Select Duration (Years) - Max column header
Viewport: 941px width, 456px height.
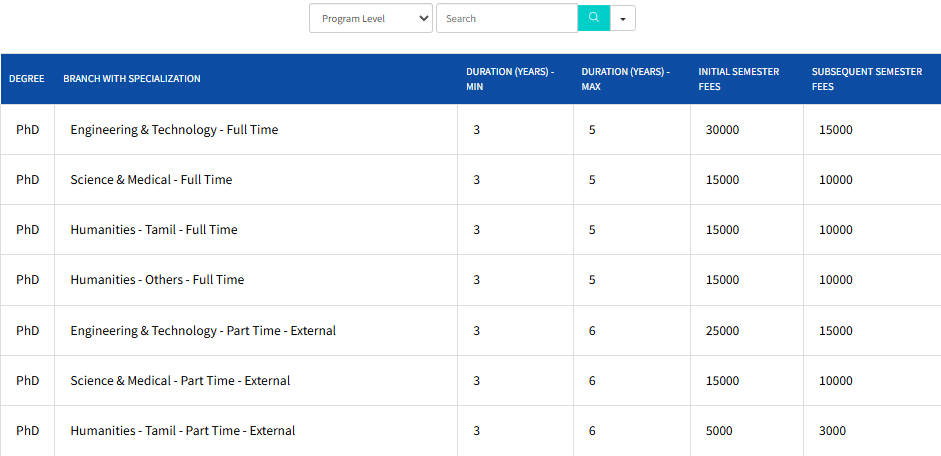click(625, 79)
